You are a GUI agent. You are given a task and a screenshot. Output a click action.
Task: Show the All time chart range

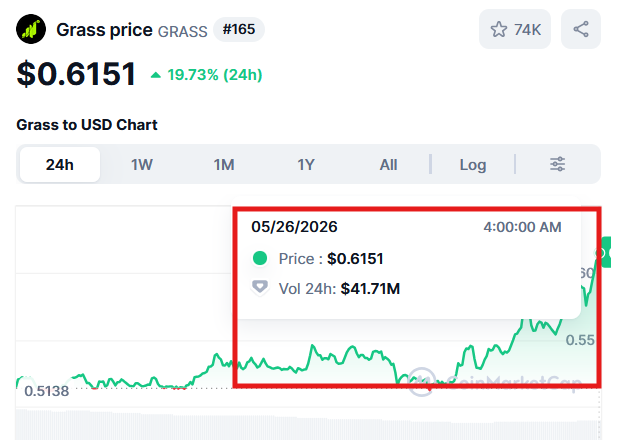(388, 165)
